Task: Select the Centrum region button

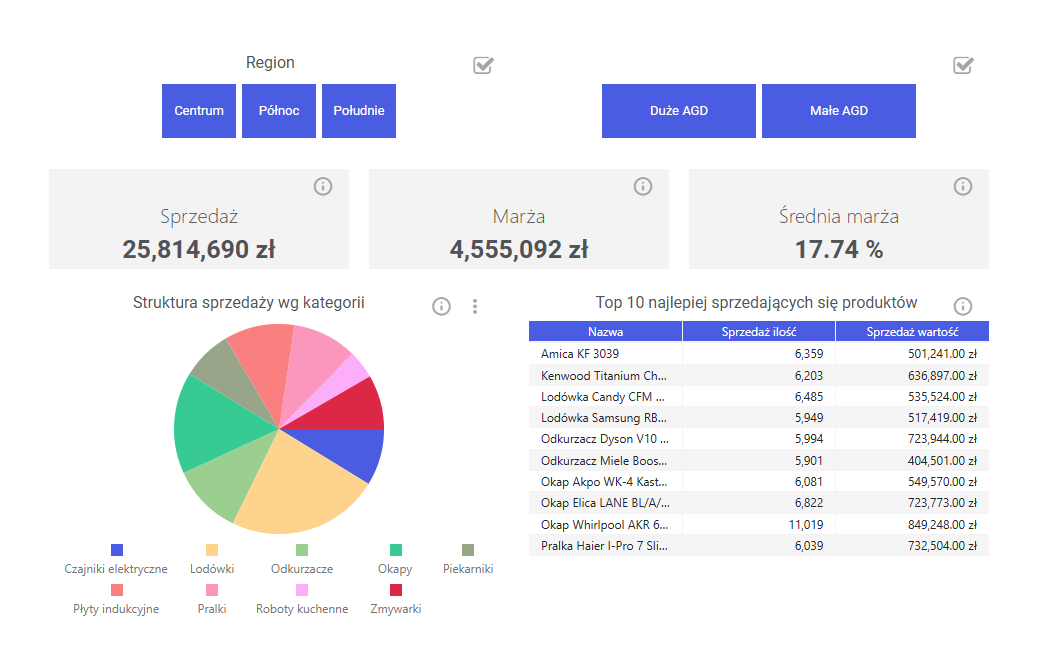Action: click(199, 110)
